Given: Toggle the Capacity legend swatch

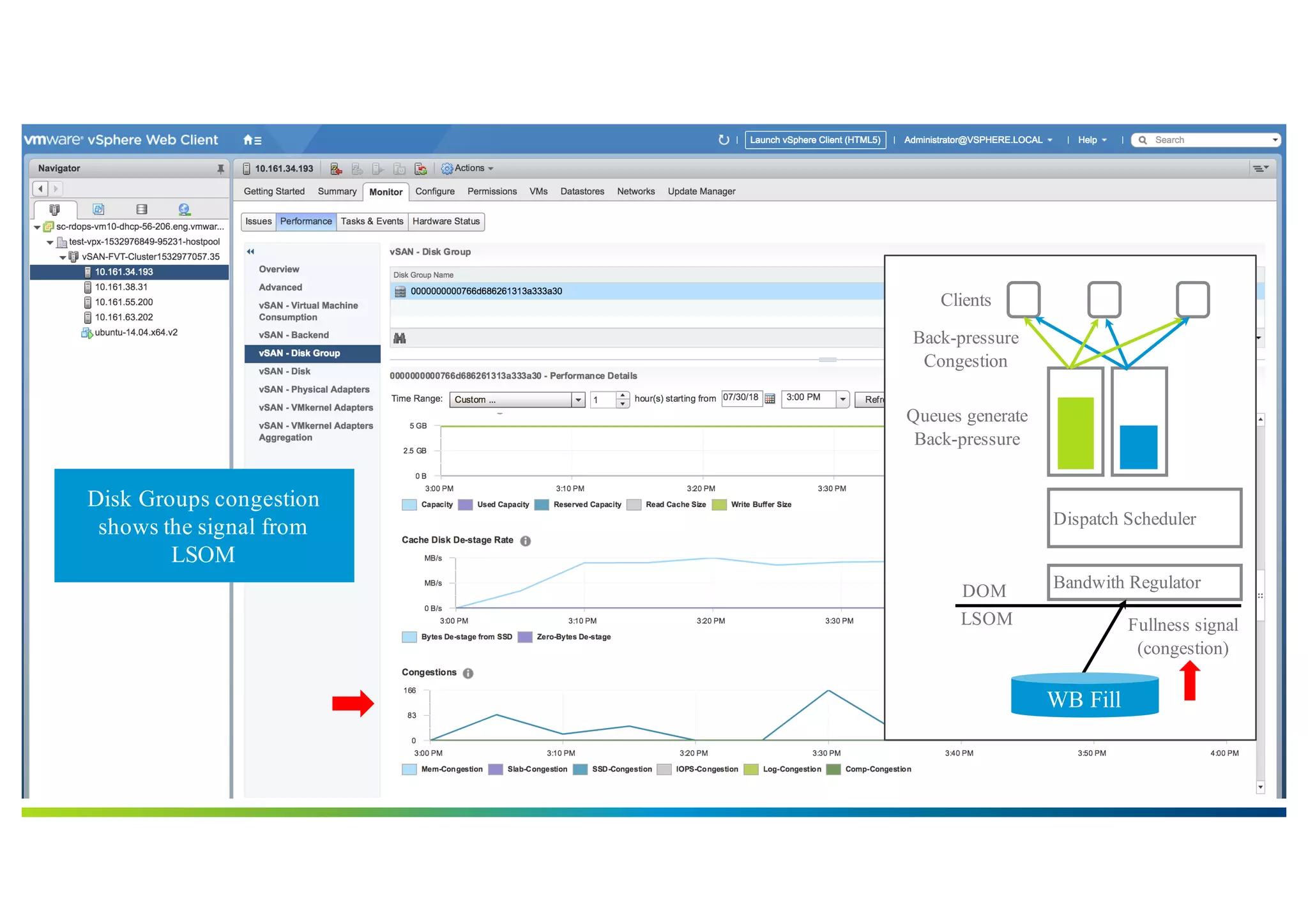Looking at the screenshot, I should pyautogui.click(x=409, y=505).
